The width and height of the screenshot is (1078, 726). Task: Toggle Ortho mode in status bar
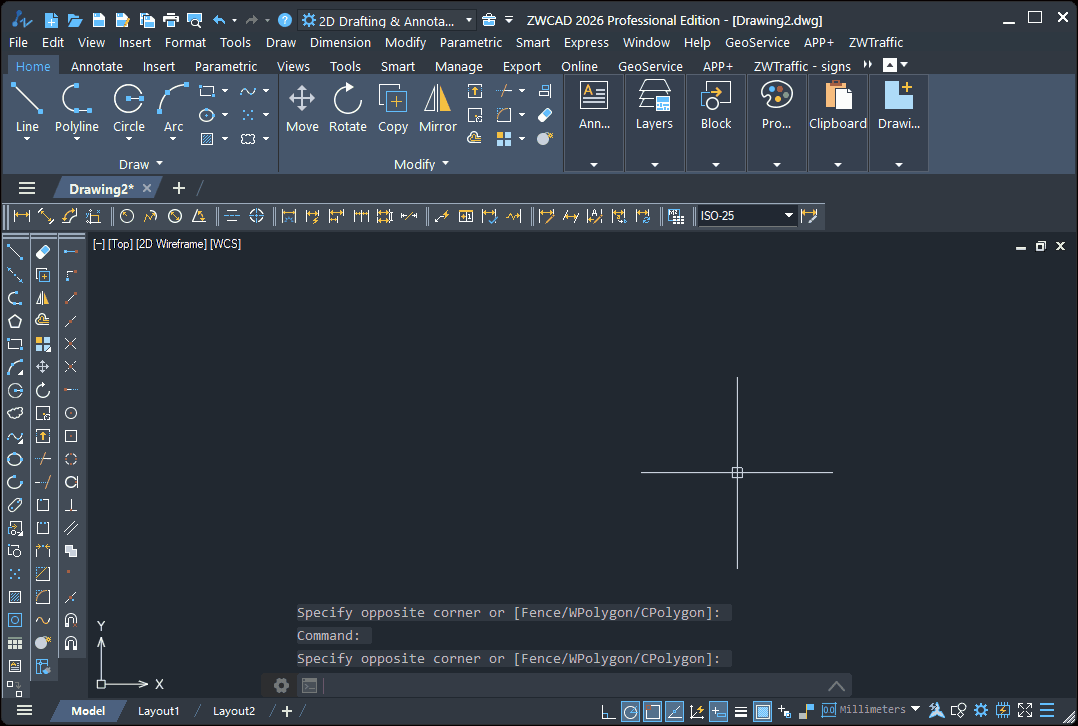point(608,712)
